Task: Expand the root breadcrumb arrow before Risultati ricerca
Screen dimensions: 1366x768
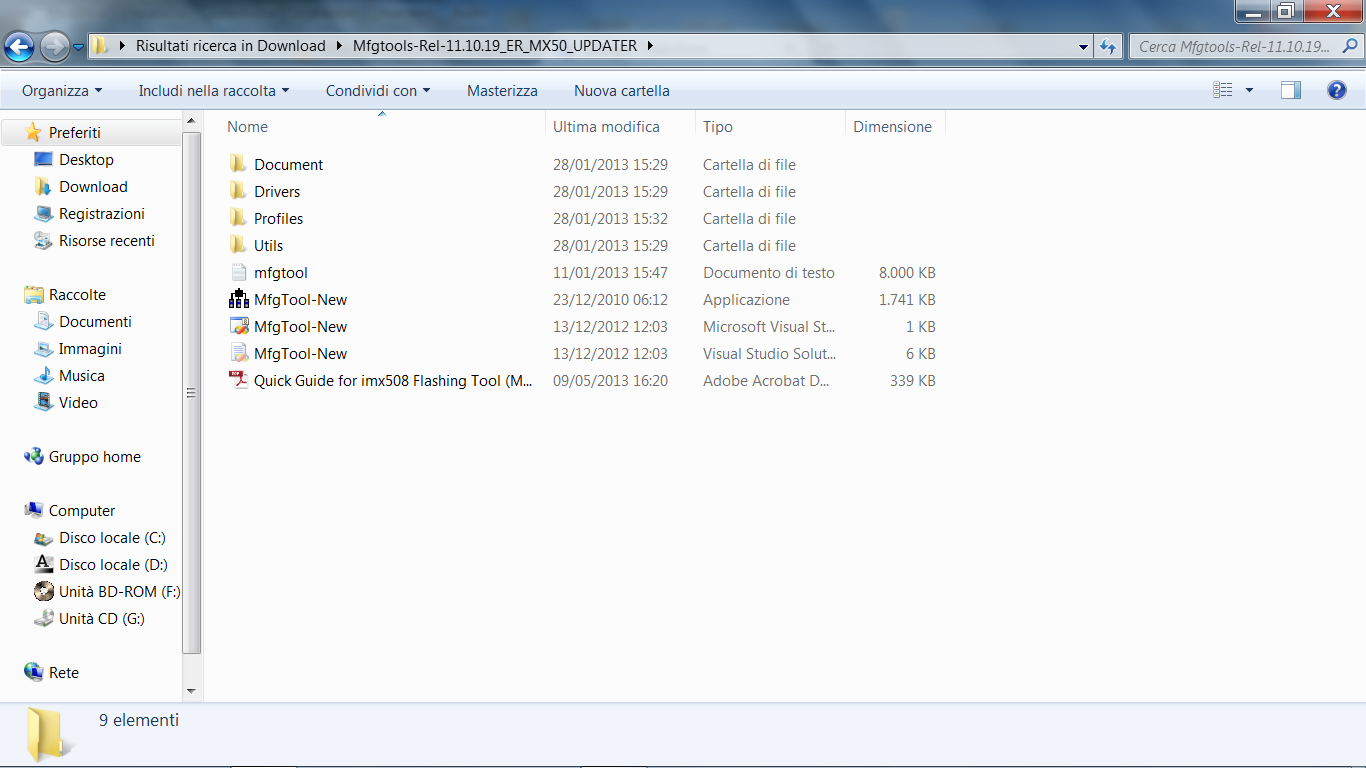Action: [x=123, y=46]
